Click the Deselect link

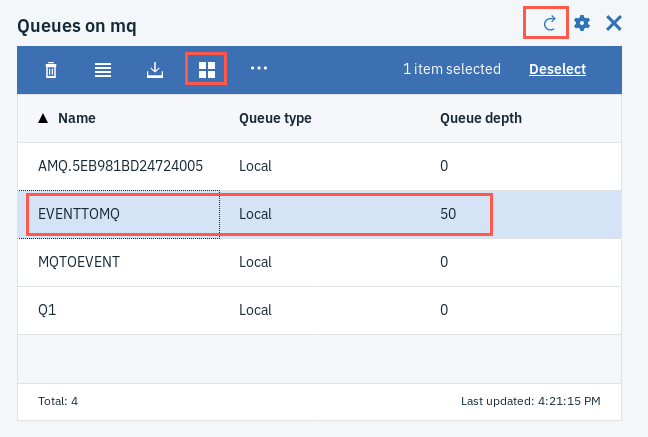pyautogui.click(x=557, y=69)
